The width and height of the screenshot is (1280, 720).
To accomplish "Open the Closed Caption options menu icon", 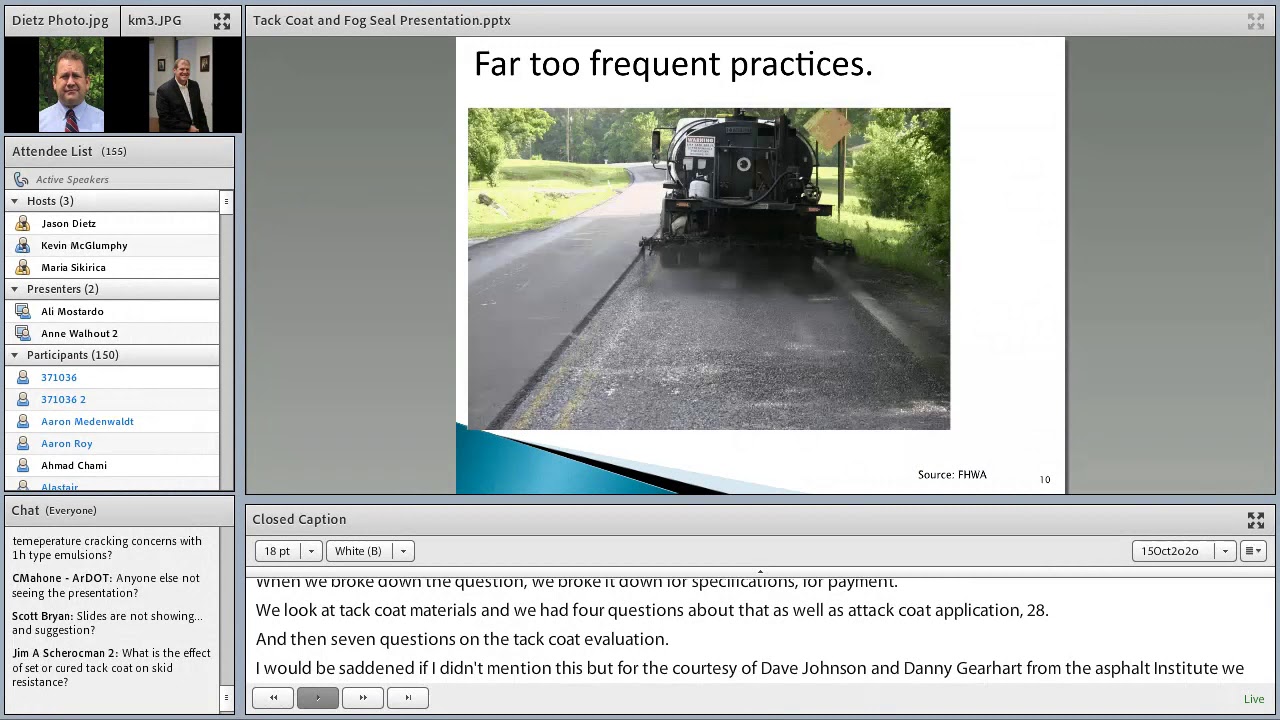I will 1253,551.
